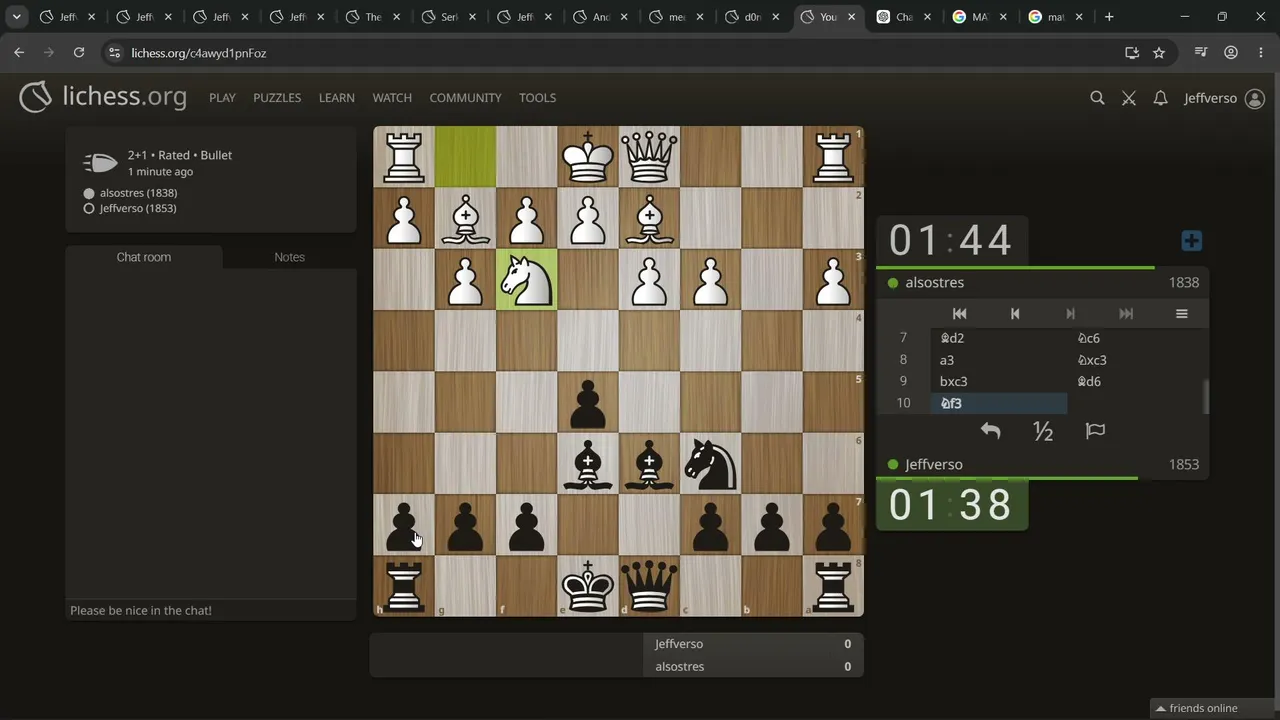Reload the page

tap(78, 53)
